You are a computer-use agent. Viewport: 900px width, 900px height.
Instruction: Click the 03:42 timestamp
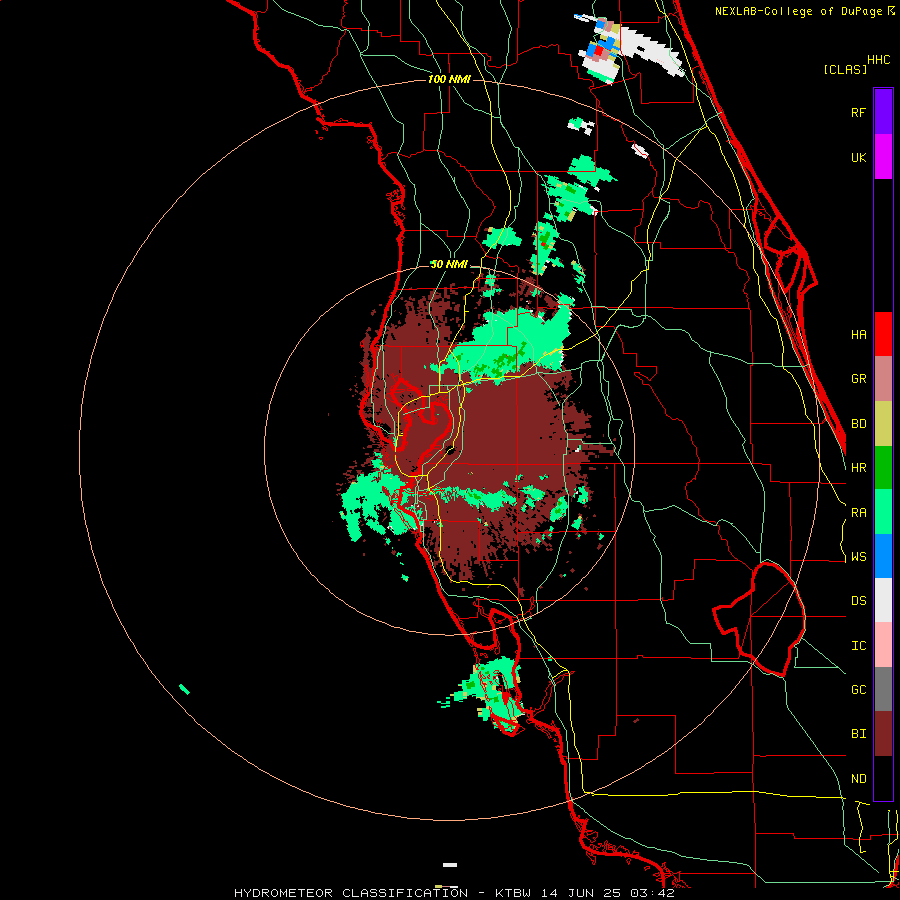point(653,893)
